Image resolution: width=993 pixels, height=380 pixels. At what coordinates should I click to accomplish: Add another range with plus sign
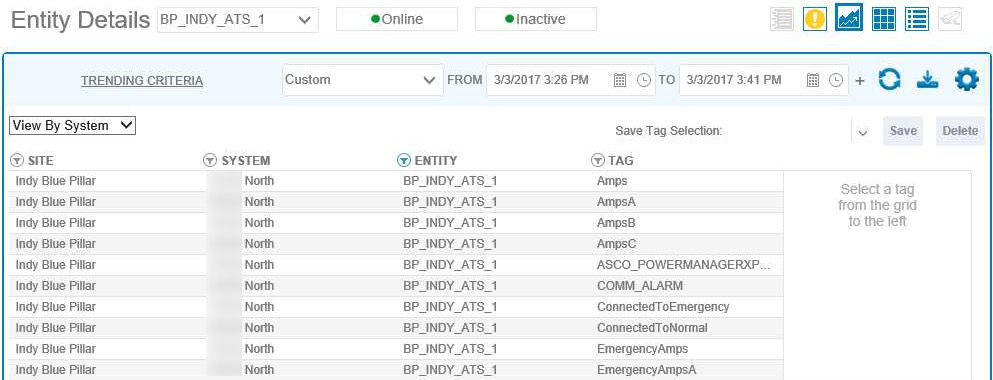click(859, 81)
